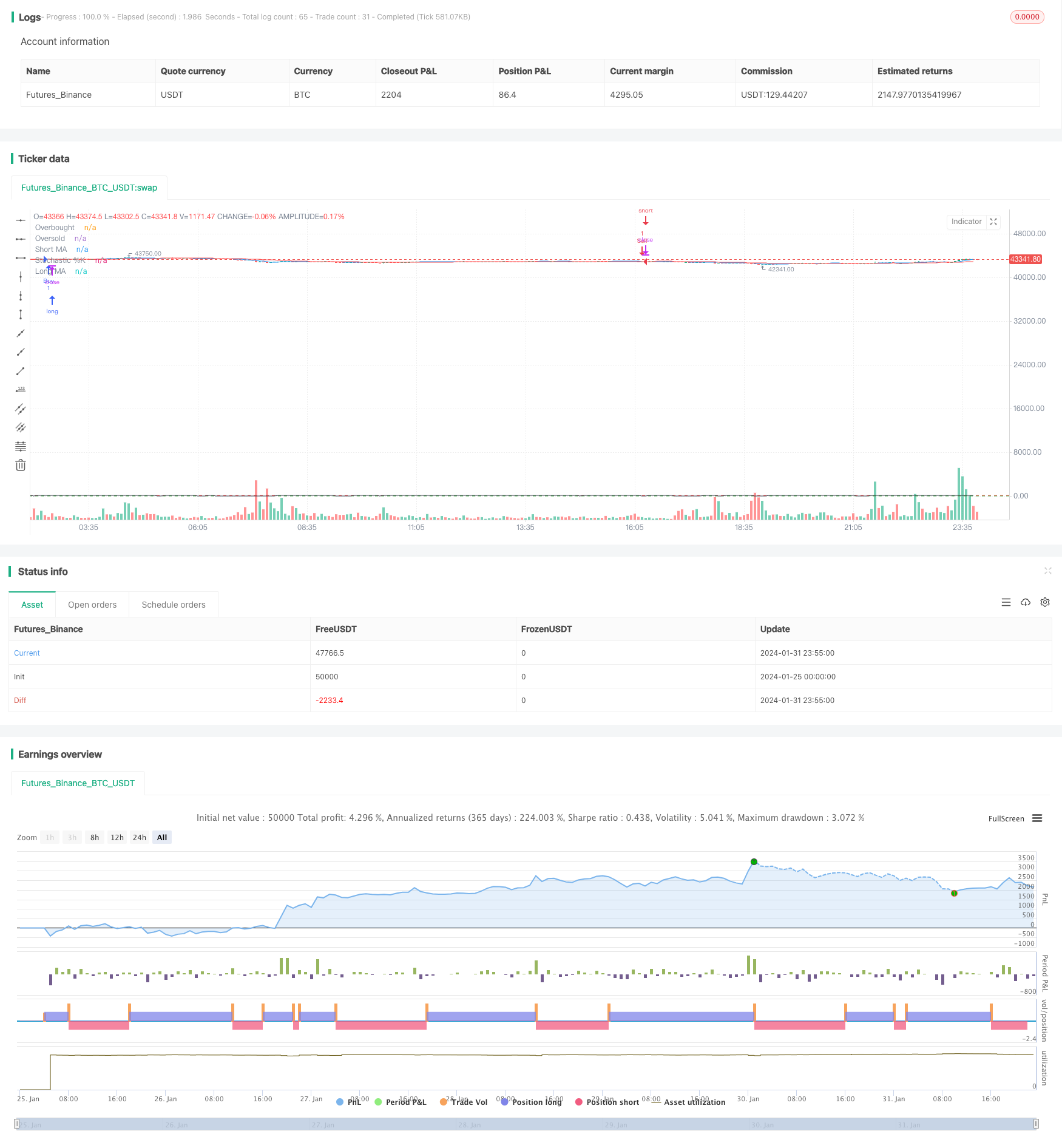
Task: Click the current price label 43341.80
Action: [1026, 259]
